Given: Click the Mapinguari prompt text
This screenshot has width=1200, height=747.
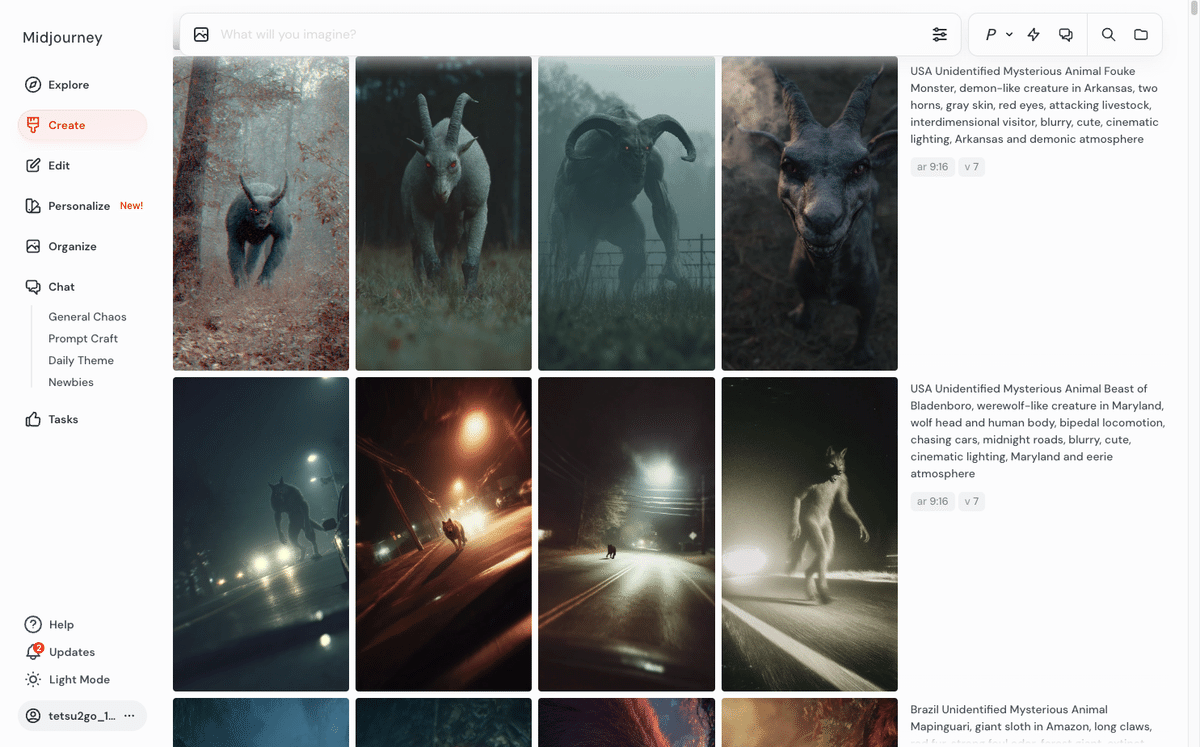Looking at the screenshot, I should (x=1031, y=724).
